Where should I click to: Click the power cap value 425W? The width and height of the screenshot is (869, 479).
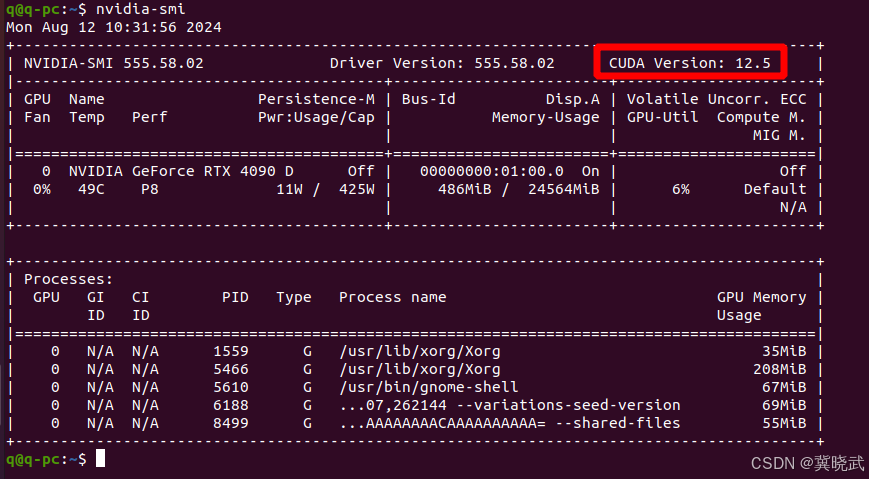coord(356,190)
